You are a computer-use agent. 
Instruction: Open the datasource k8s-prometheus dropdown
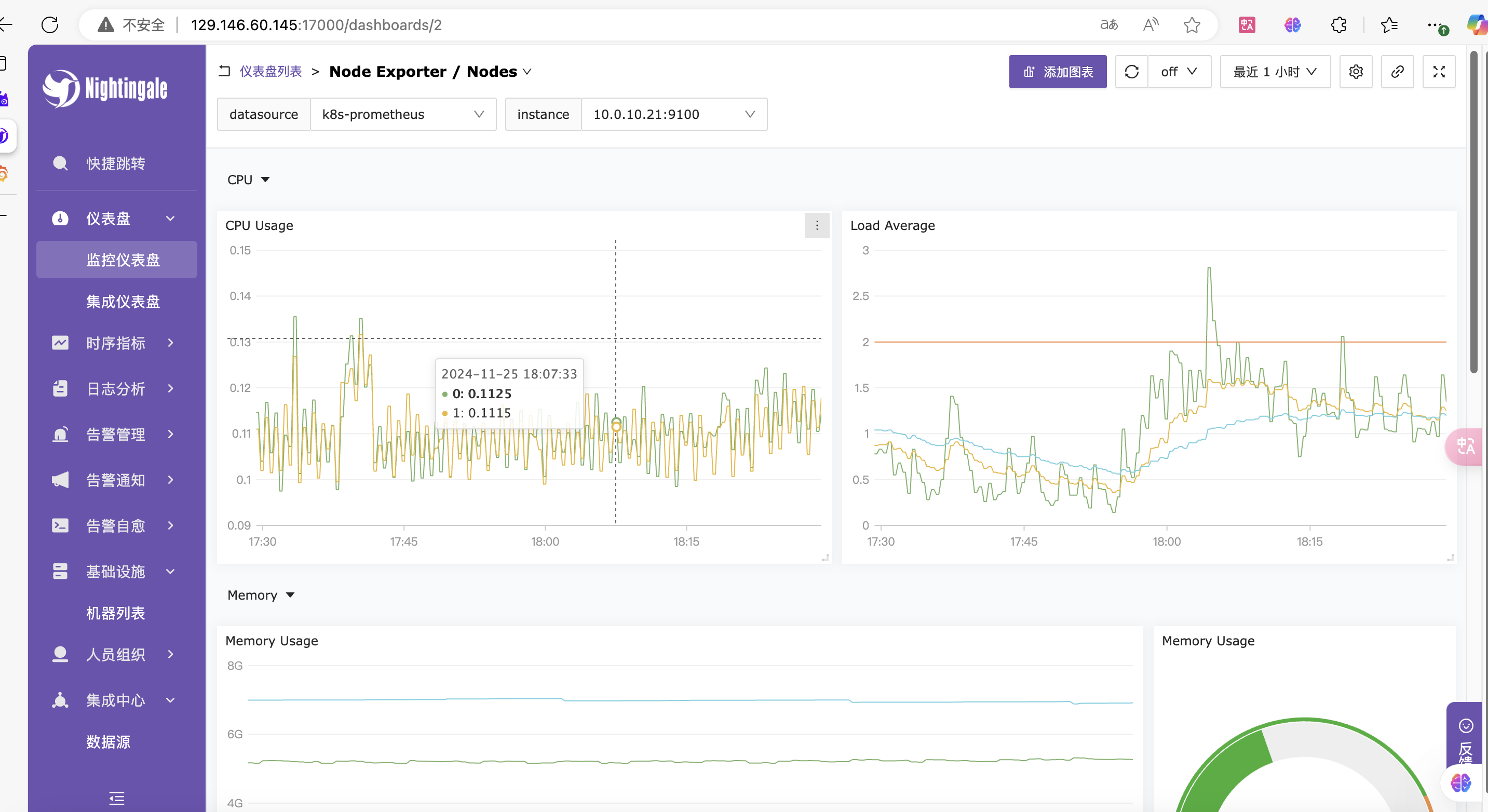point(402,114)
